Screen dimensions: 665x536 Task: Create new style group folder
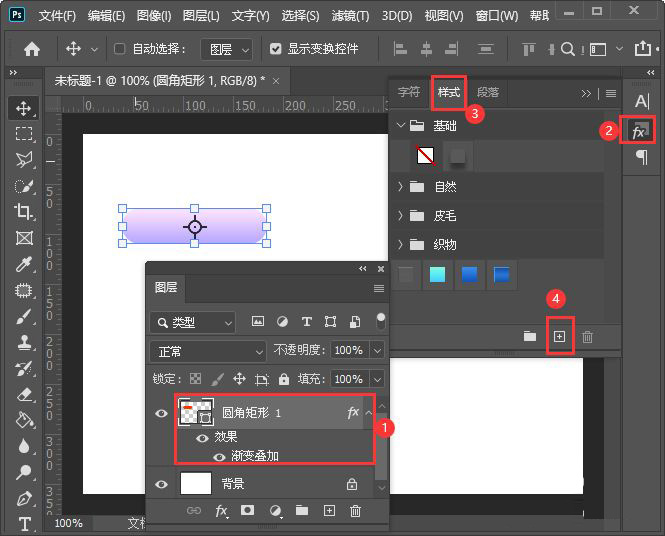529,336
